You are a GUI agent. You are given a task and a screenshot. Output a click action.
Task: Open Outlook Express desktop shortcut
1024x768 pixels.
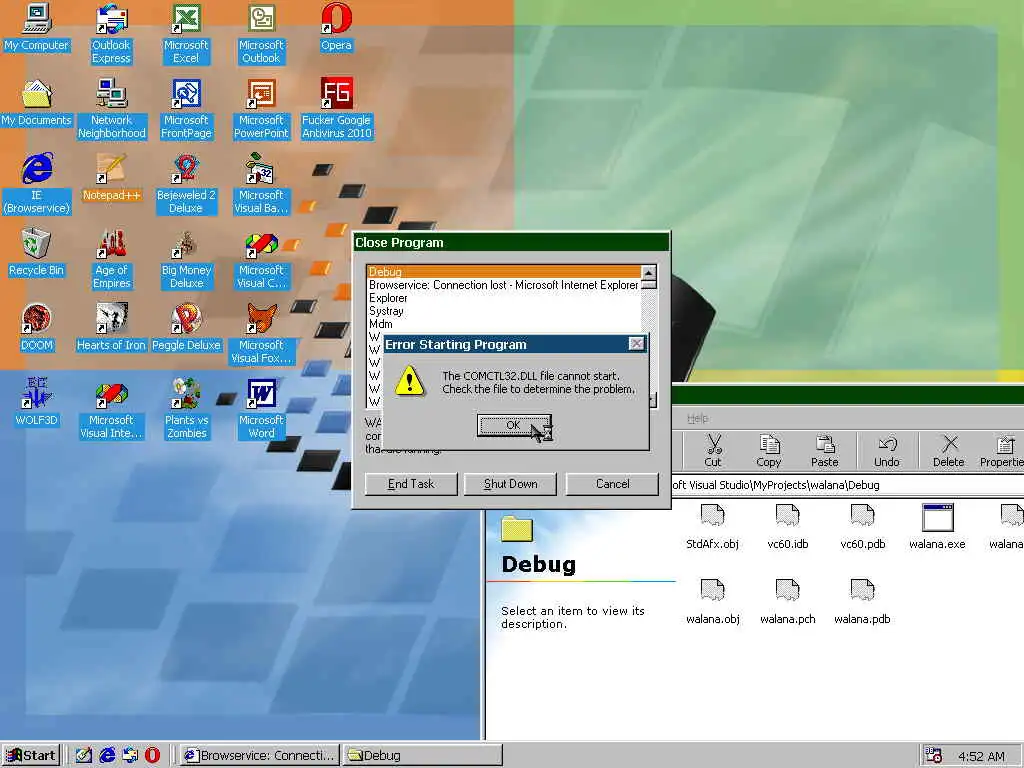click(x=111, y=34)
